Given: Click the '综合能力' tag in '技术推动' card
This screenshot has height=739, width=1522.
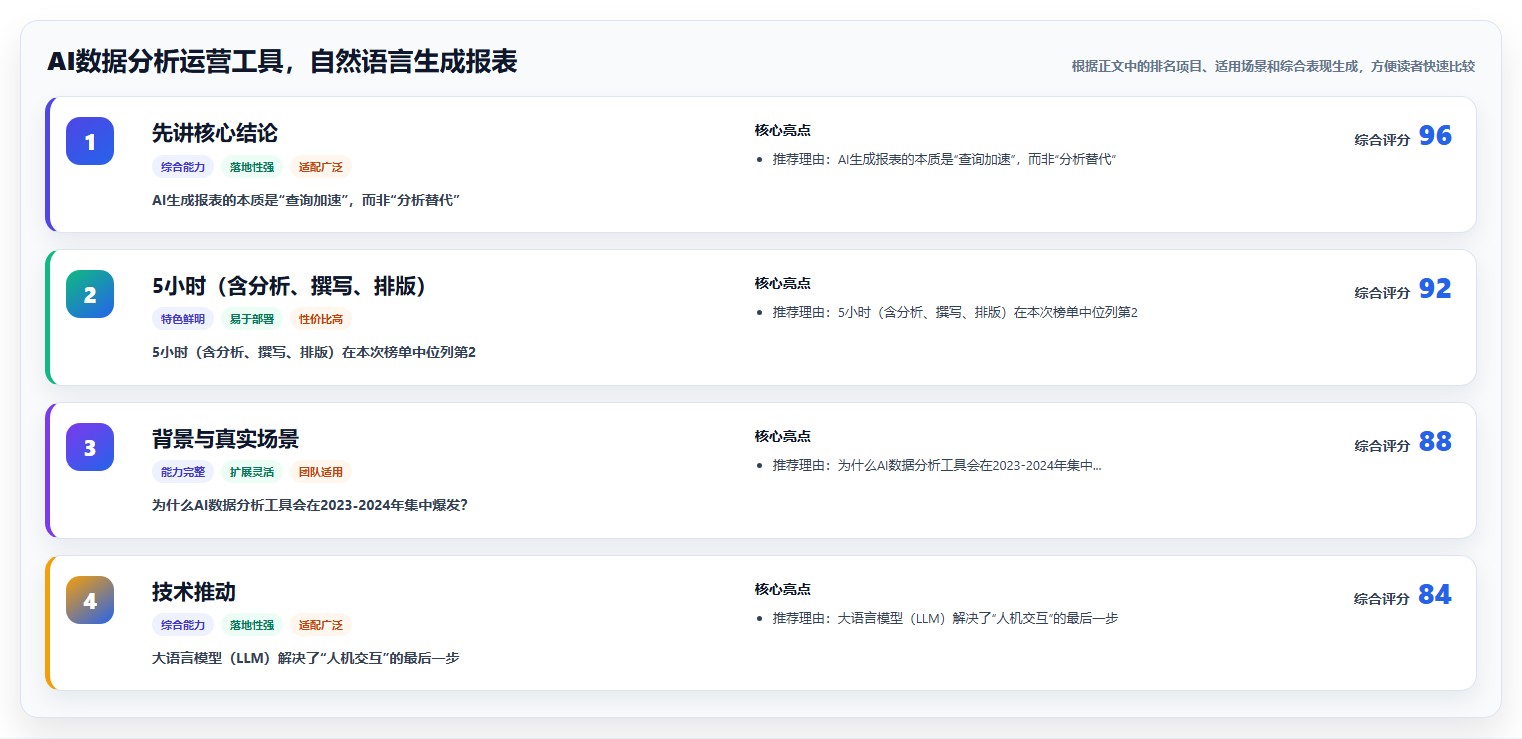Looking at the screenshot, I should (183, 626).
